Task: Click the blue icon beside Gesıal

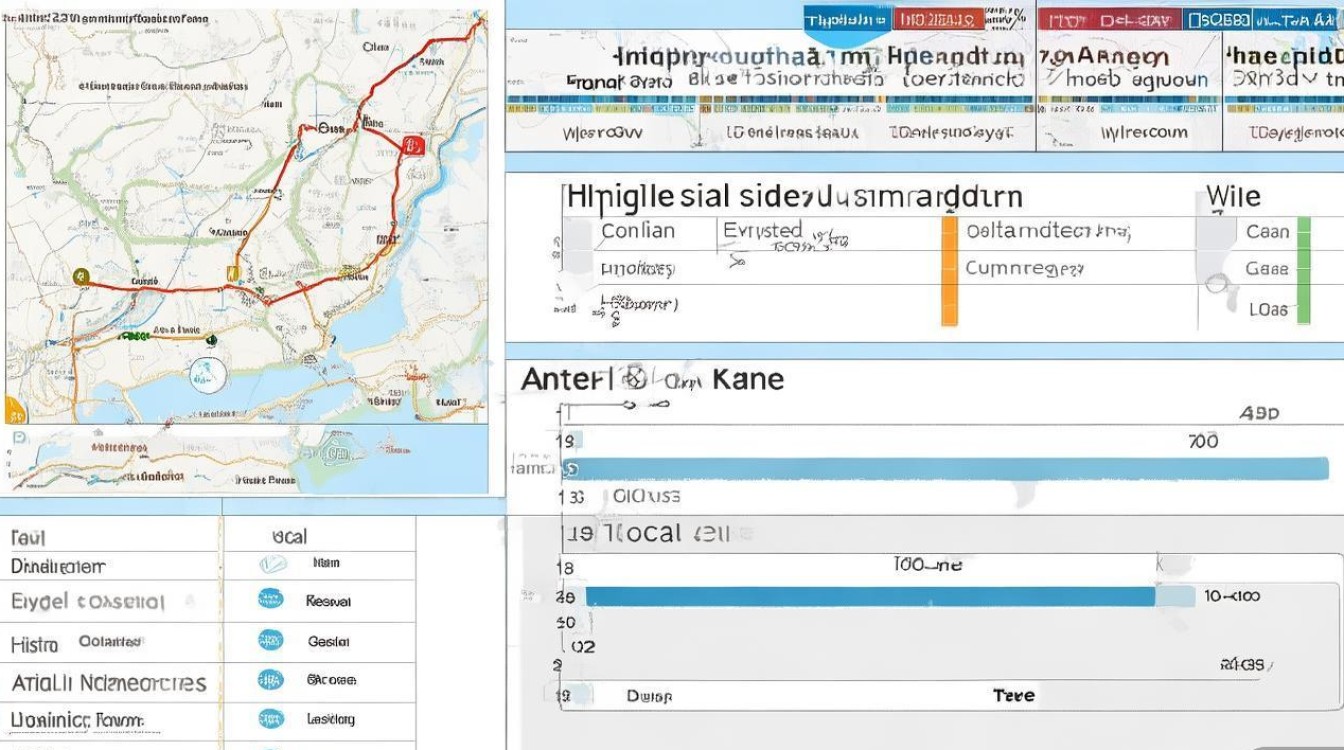Action: click(271, 640)
